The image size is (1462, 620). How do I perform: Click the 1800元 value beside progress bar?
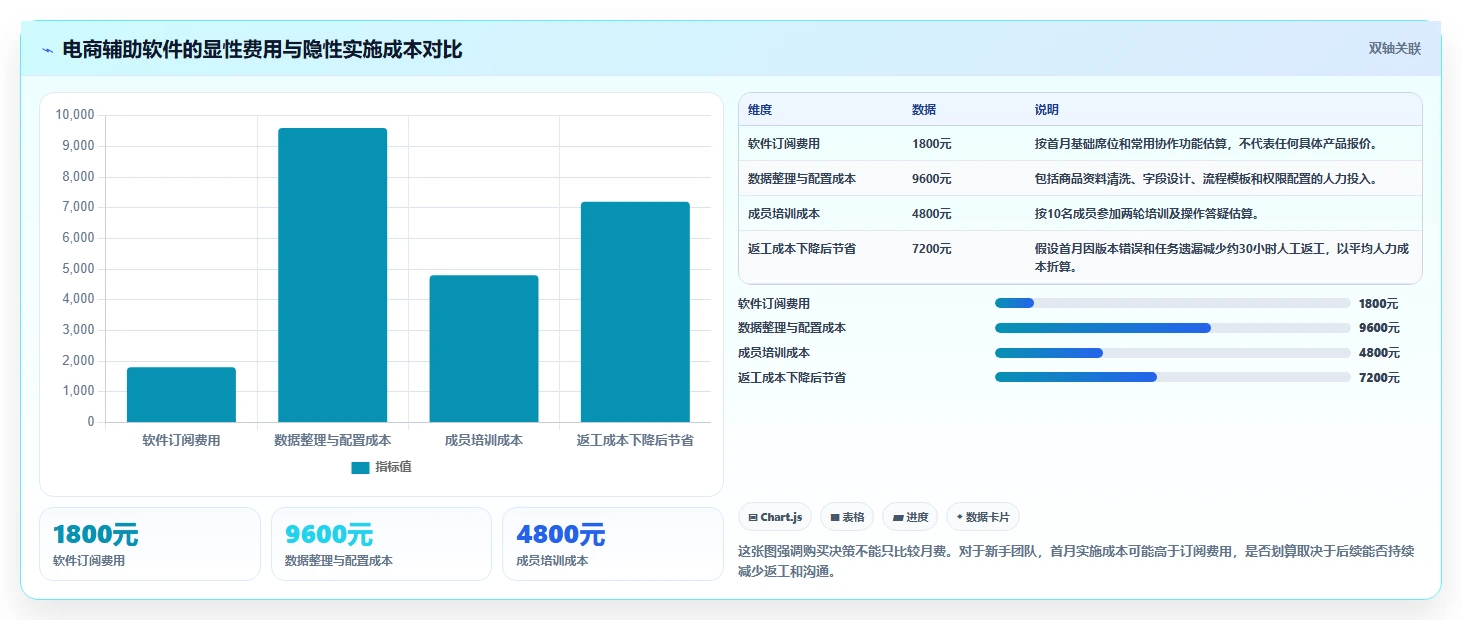pos(1379,304)
